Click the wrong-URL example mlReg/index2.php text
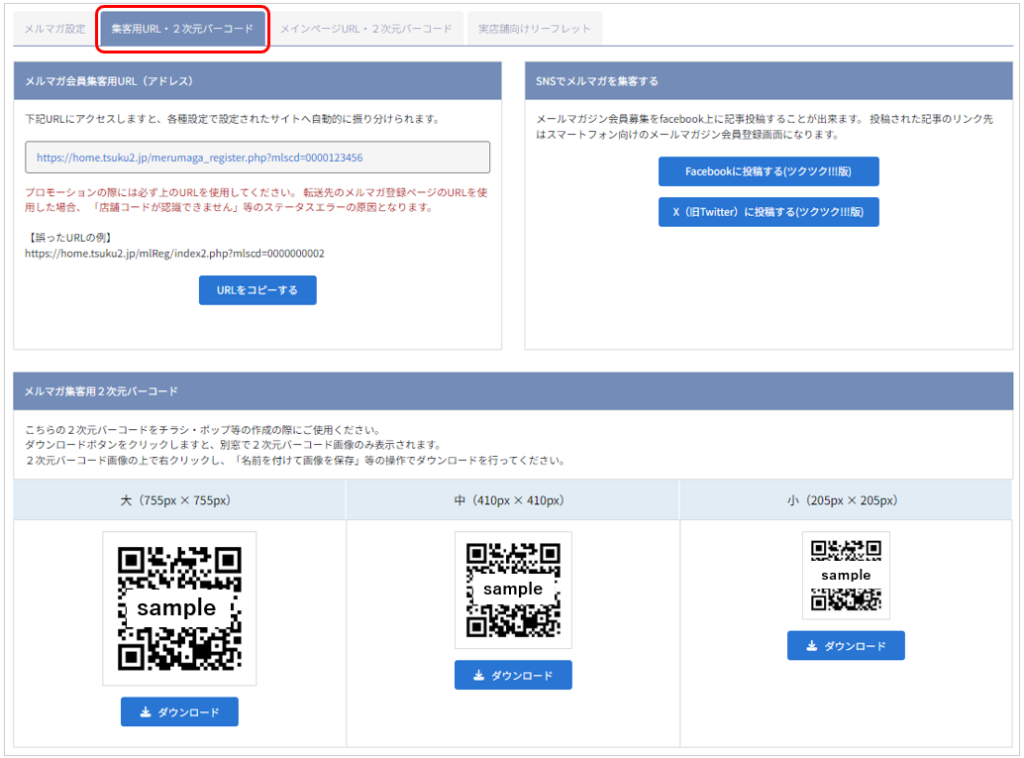 pyautogui.click(x=174, y=253)
